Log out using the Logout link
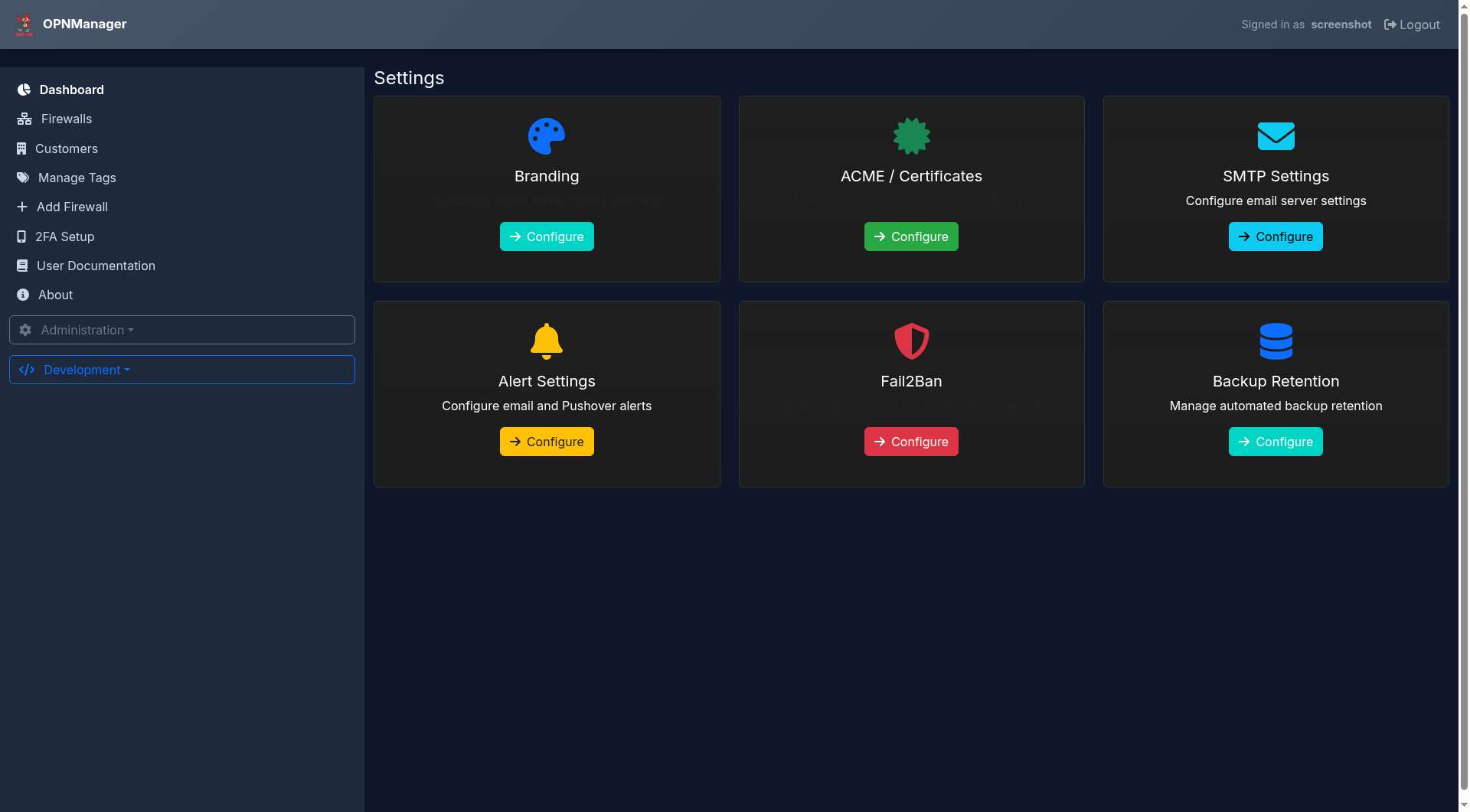The height and width of the screenshot is (812, 1470). pos(1412,24)
